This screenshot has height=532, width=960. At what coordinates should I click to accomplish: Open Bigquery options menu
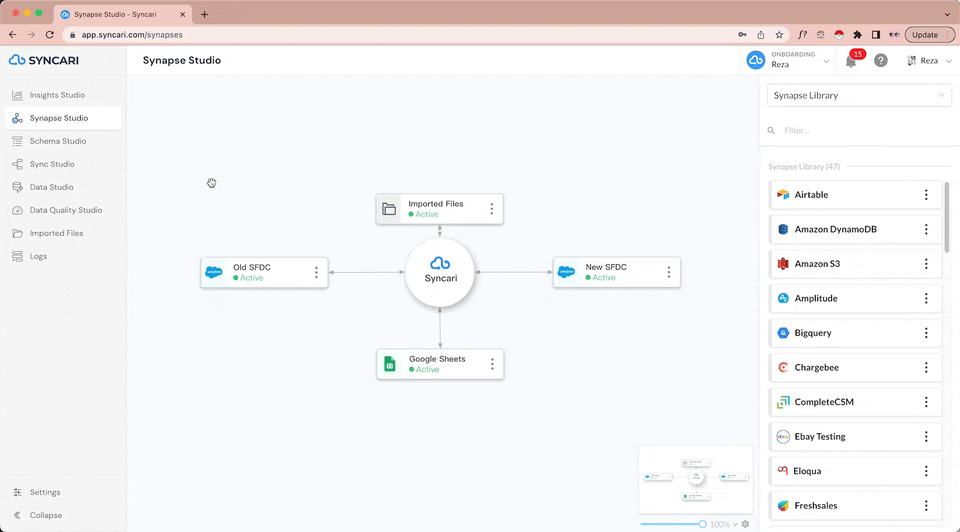[926, 333]
